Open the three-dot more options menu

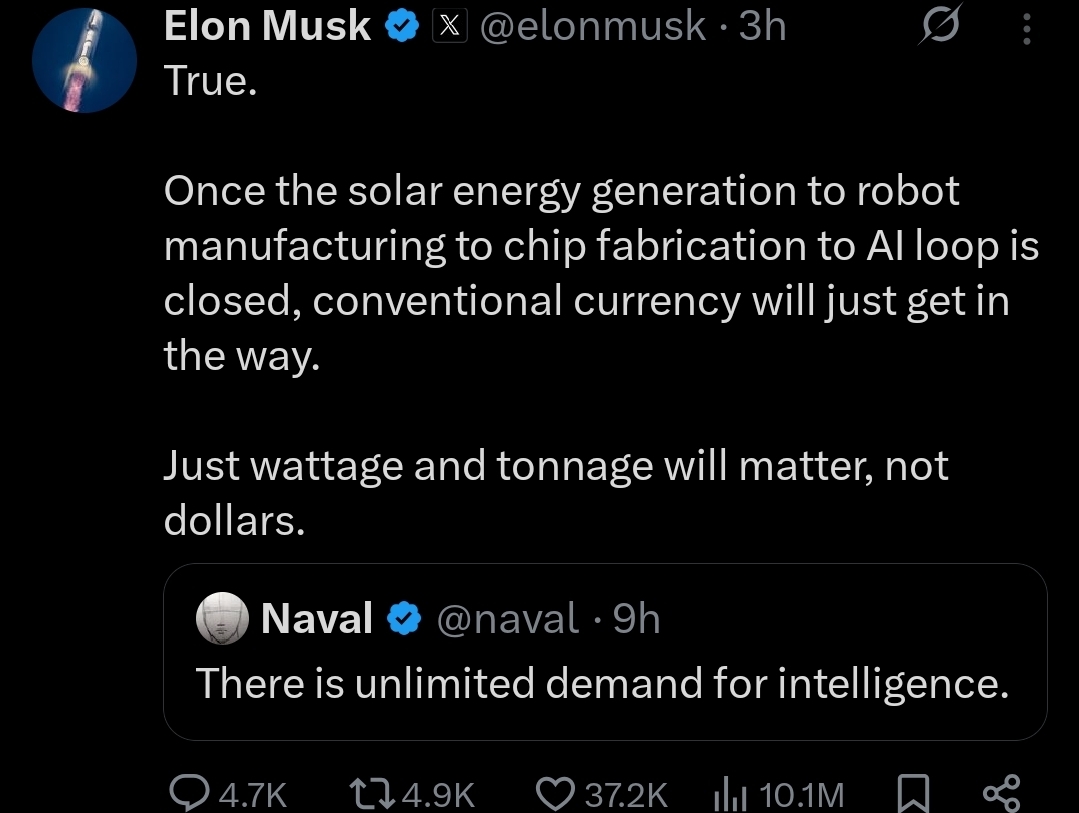(1026, 31)
